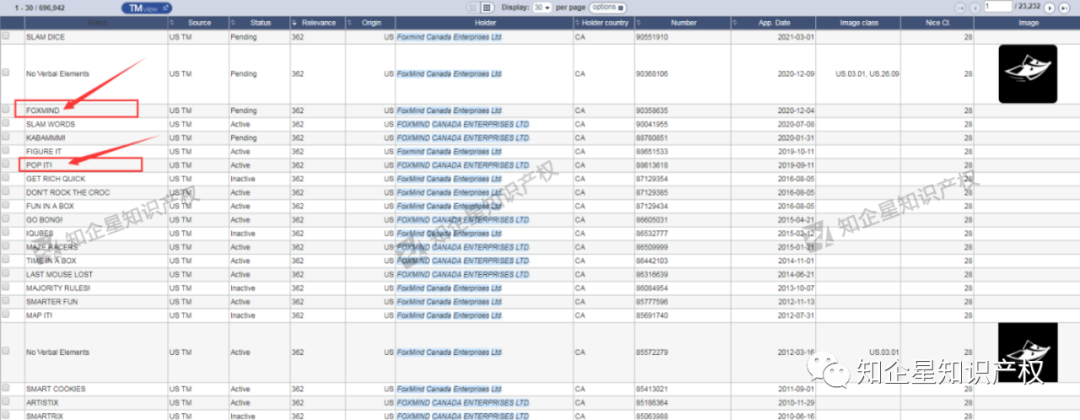Click the Brand column header
Viewport: 1080px width, 420px height.
97,23
